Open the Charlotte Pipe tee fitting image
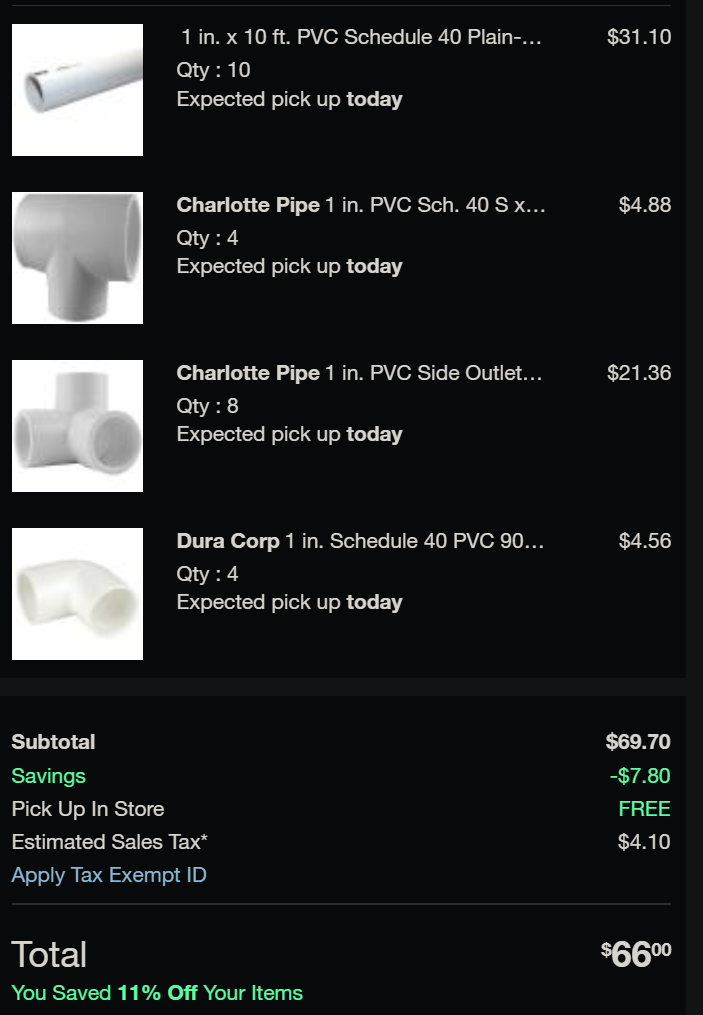Viewport: 703px width, 1015px height. point(77,258)
